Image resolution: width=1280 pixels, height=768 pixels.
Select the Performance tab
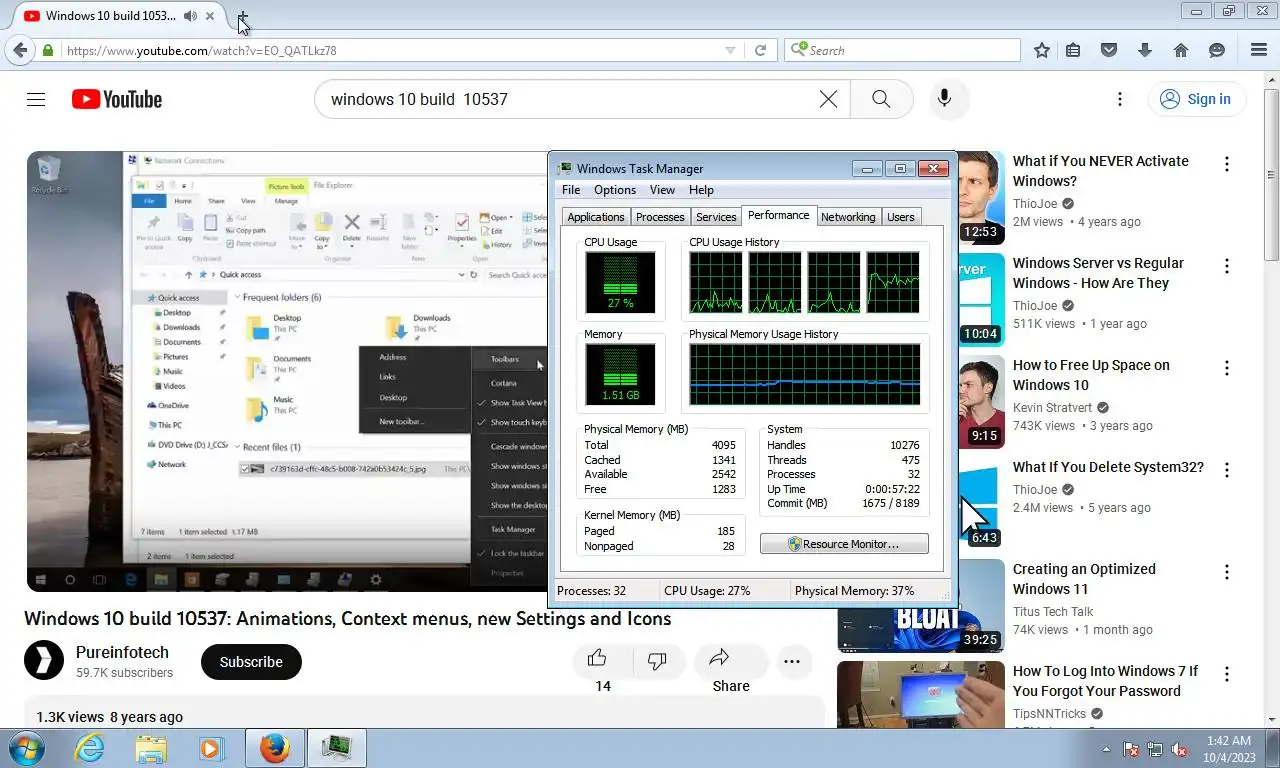tap(779, 215)
